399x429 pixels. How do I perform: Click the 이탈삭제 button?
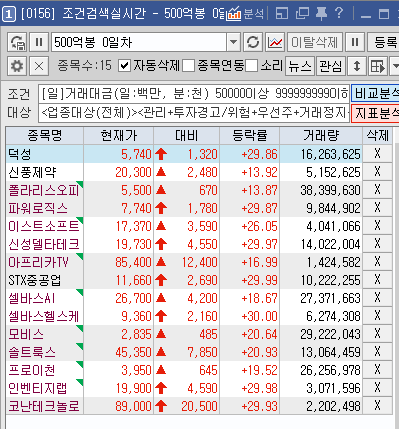coord(315,42)
